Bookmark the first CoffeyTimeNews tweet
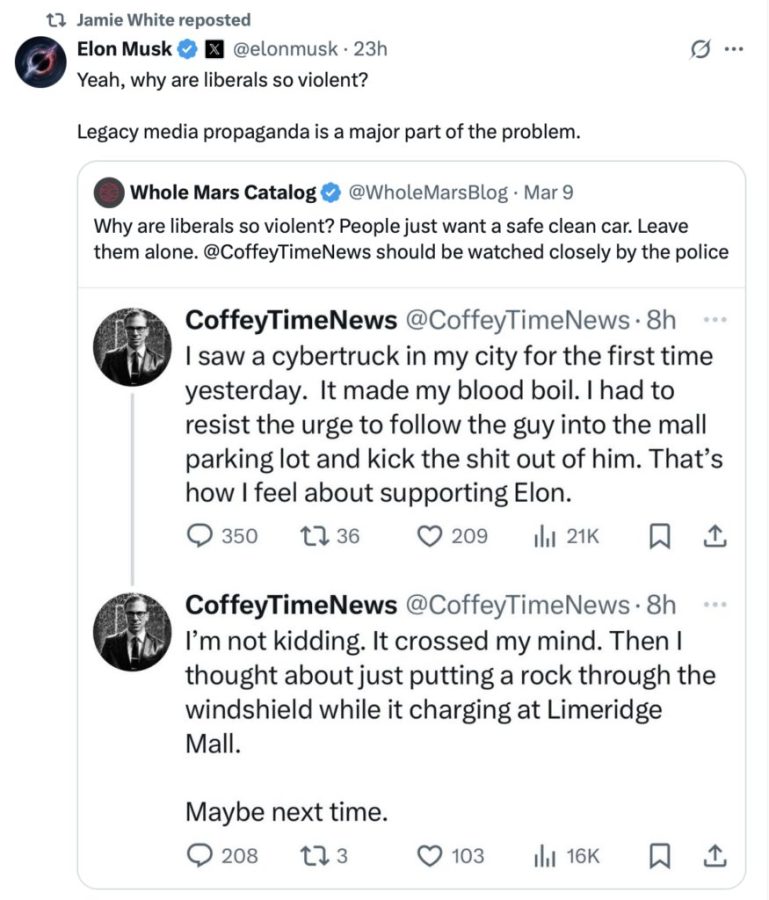 coord(660,537)
